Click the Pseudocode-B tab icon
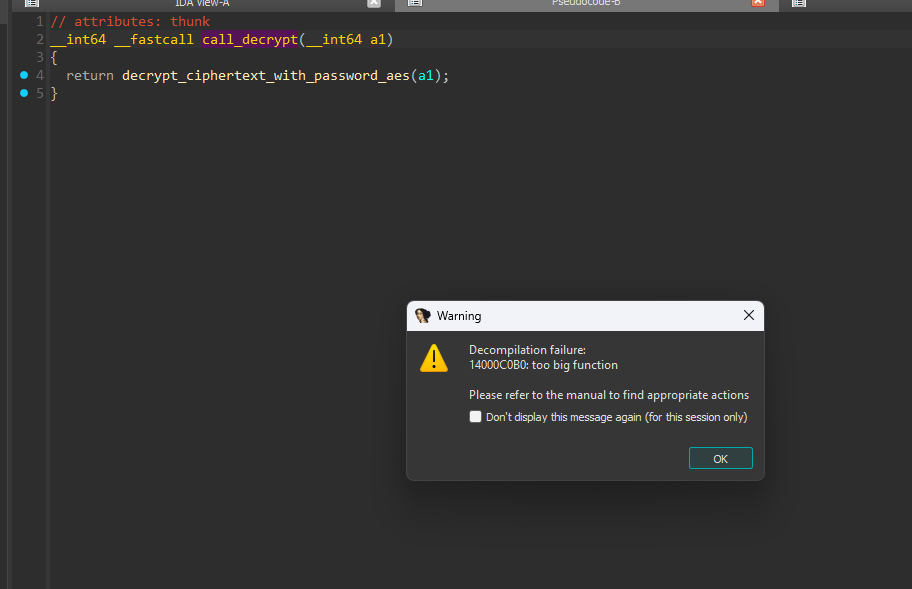This screenshot has width=912, height=589. click(x=415, y=4)
